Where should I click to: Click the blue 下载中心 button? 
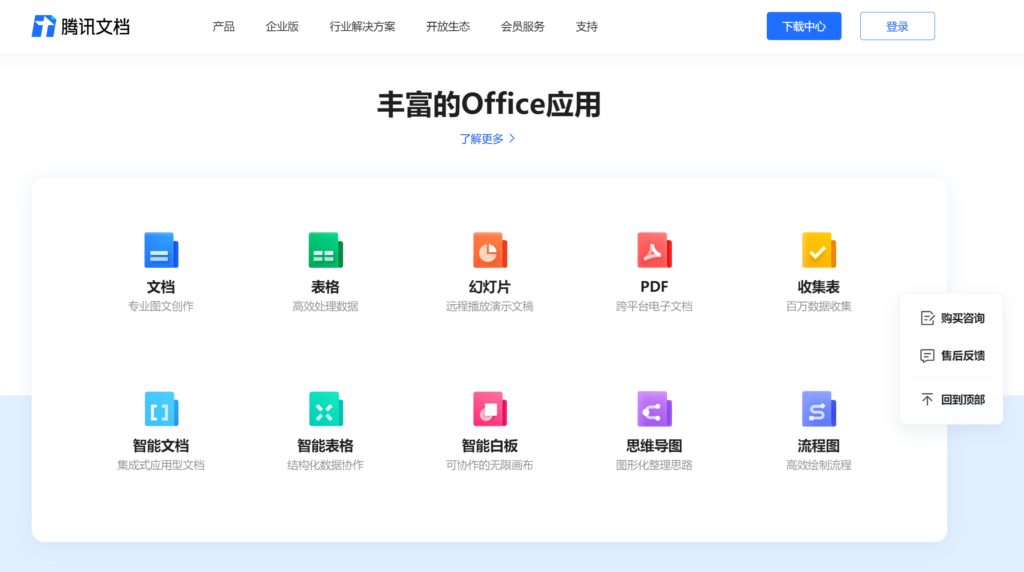coord(803,27)
